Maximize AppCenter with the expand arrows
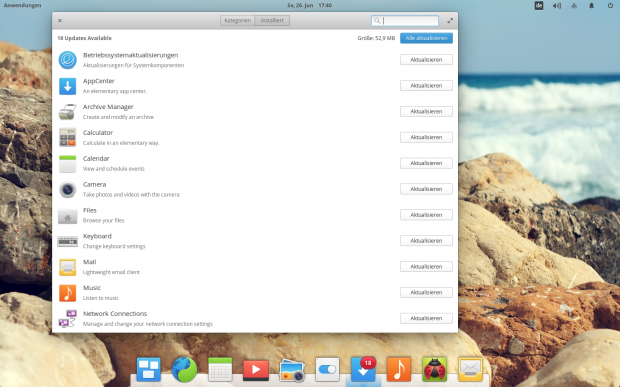The height and width of the screenshot is (387, 620). (450, 21)
